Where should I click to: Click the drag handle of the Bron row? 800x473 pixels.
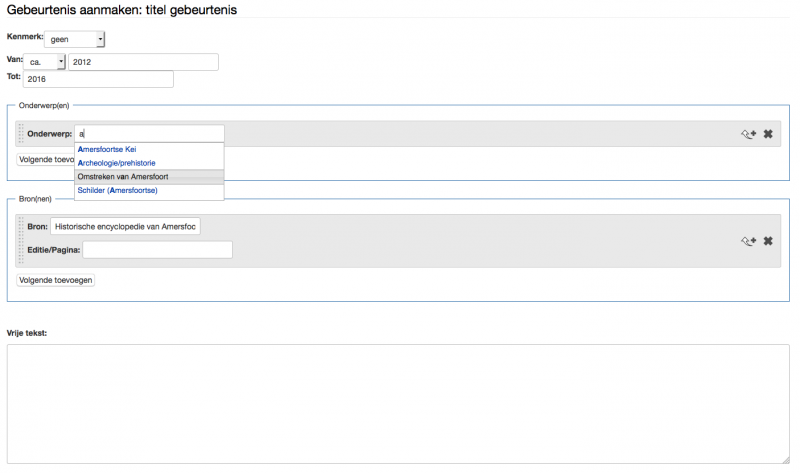[x=21, y=241]
